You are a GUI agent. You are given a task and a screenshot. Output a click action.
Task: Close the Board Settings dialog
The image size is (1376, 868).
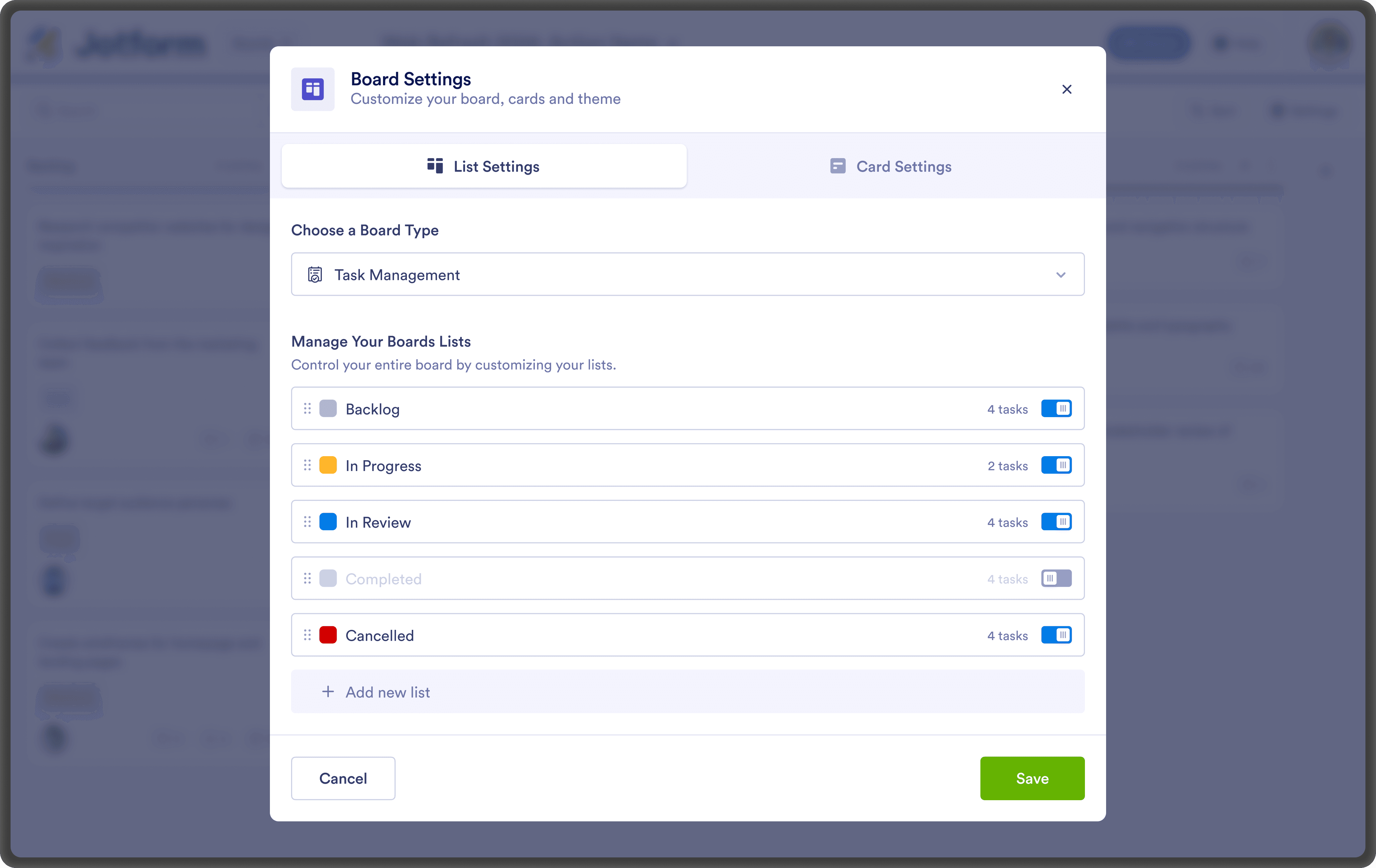1066,89
